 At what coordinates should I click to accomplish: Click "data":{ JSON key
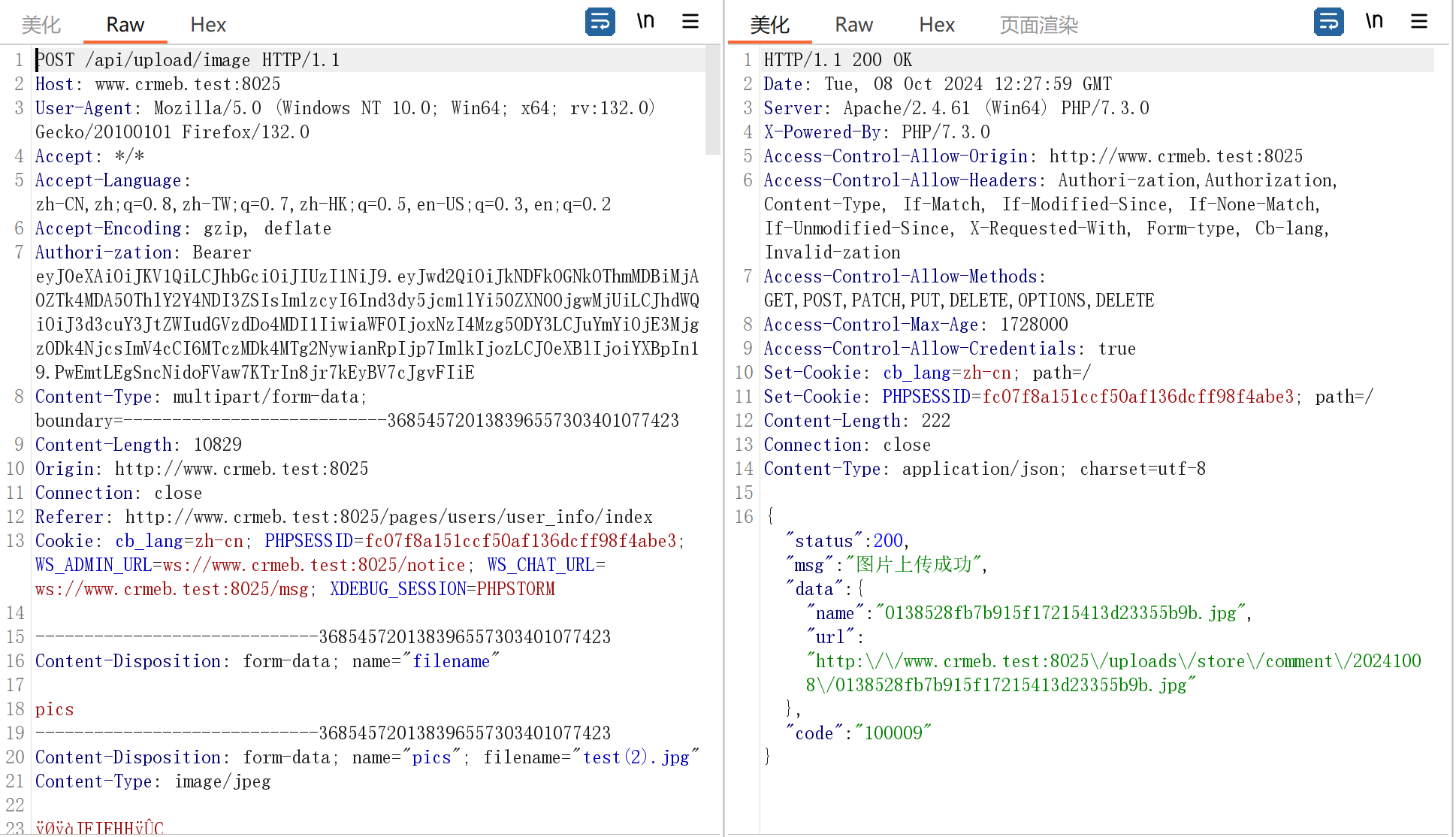click(825, 589)
